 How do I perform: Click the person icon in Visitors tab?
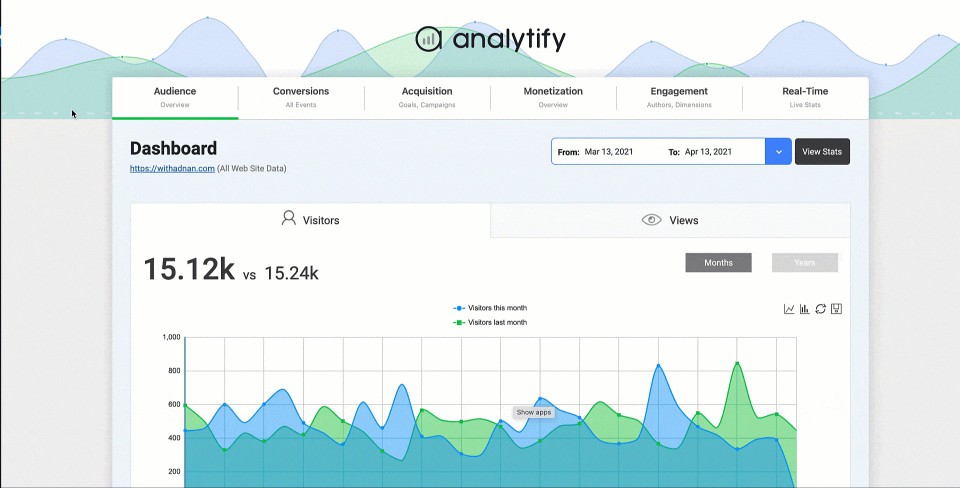pos(288,218)
